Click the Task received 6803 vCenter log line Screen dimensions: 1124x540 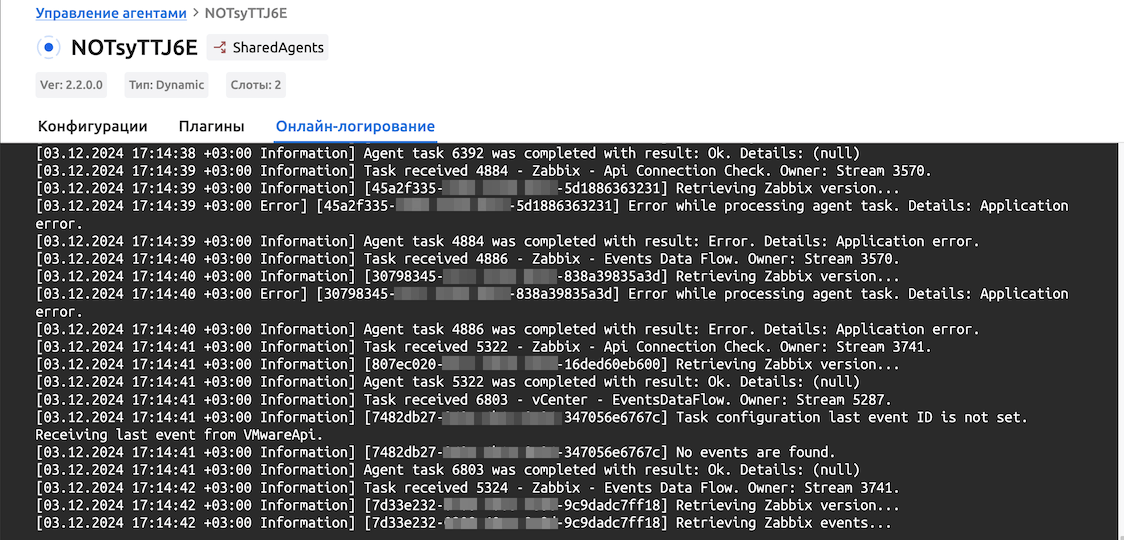pos(465,399)
